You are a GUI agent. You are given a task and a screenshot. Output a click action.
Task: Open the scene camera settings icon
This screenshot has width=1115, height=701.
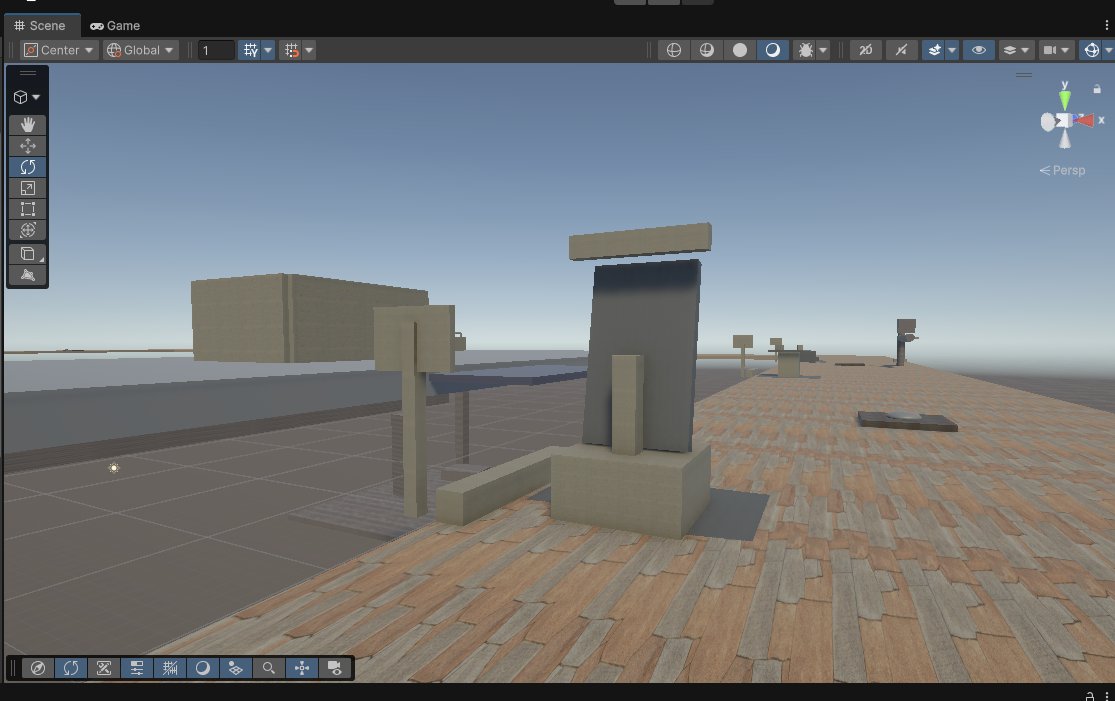tap(1050, 50)
